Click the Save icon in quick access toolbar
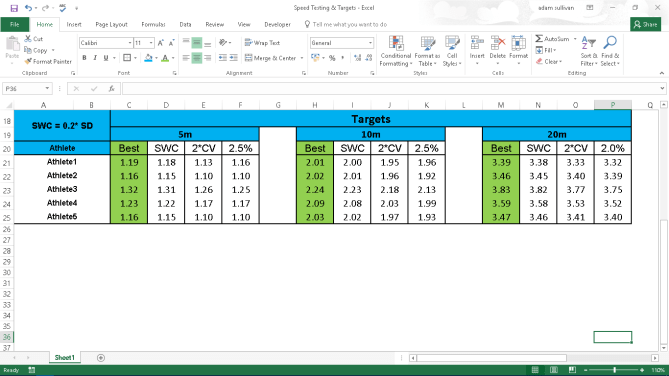Image resolution: width=669 pixels, height=376 pixels. point(14,8)
